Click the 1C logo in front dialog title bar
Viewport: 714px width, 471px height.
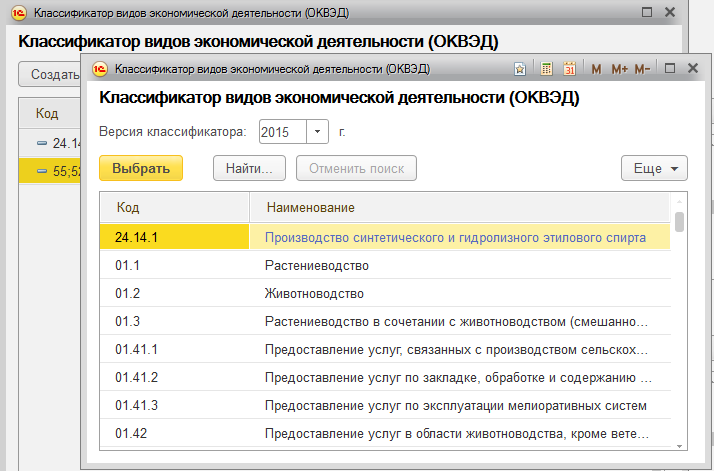pos(100,69)
